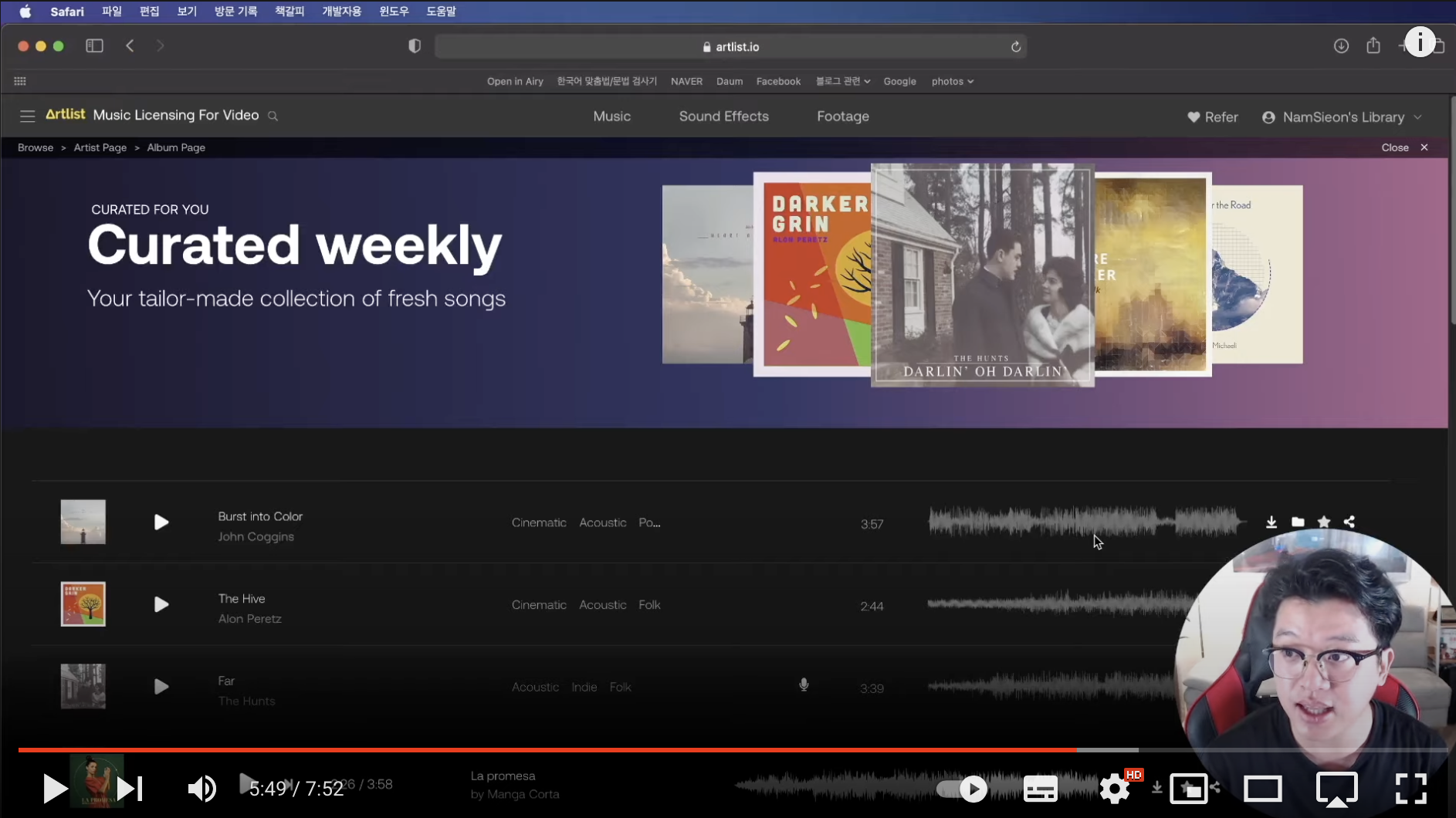
Task: Open the 파일 menu
Action: point(112,12)
